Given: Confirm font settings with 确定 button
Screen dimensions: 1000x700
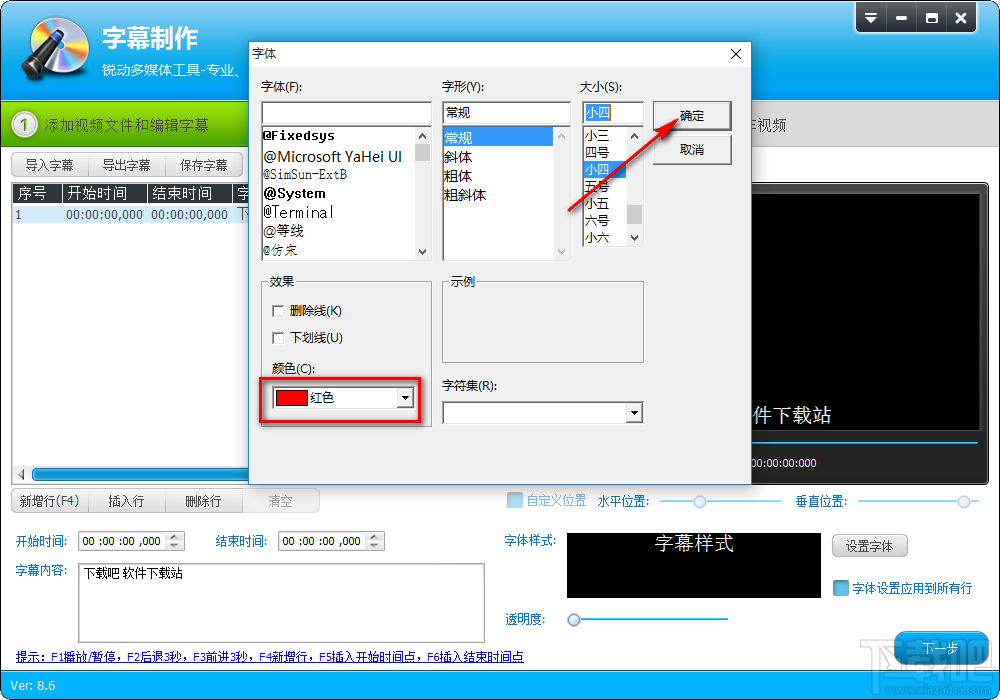Looking at the screenshot, I should [x=691, y=115].
